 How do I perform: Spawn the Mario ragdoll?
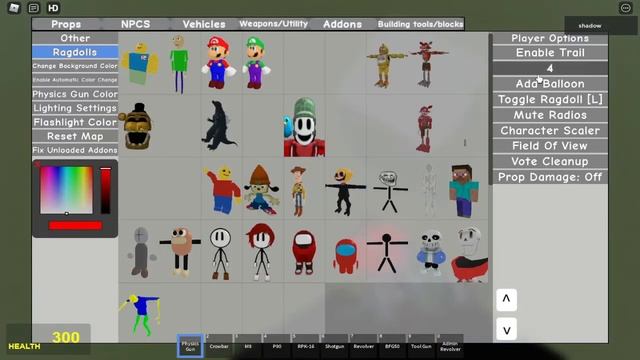(x=218, y=62)
